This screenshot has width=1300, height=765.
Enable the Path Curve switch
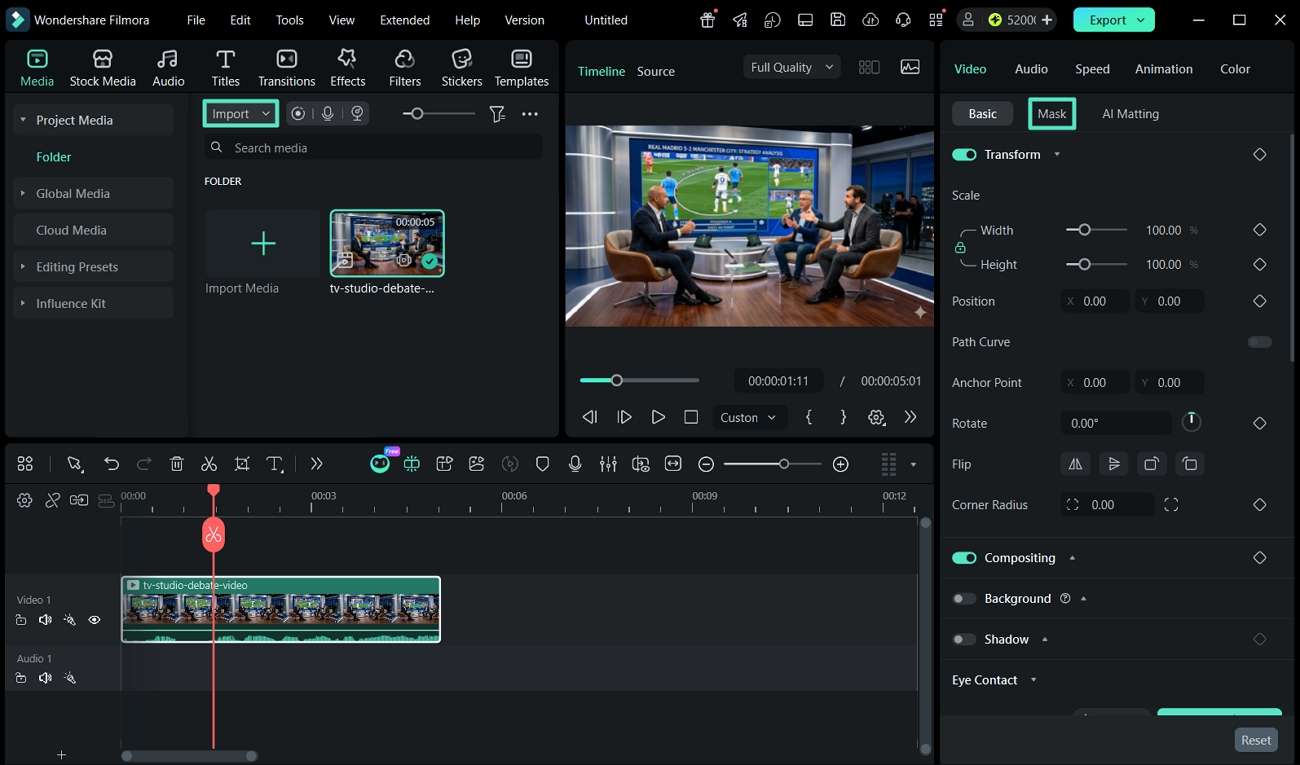click(x=1260, y=342)
